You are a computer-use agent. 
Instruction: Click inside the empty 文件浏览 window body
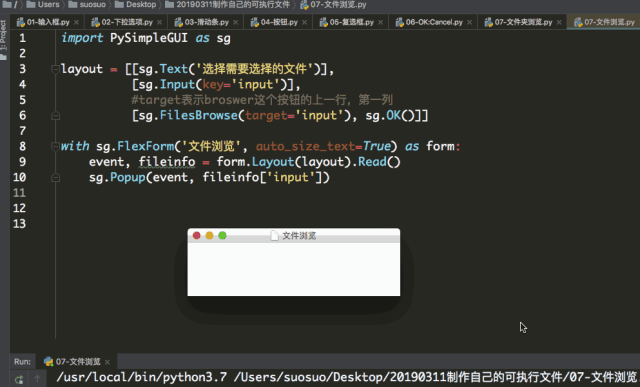[x=294, y=269]
